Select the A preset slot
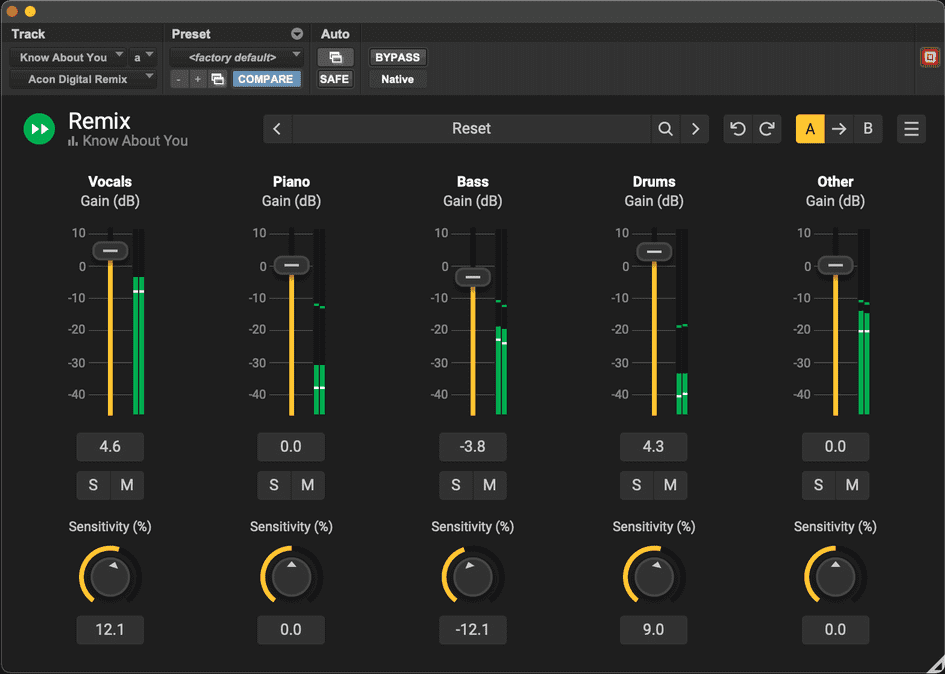The height and width of the screenshot is (674, 945). click(810, 128)
